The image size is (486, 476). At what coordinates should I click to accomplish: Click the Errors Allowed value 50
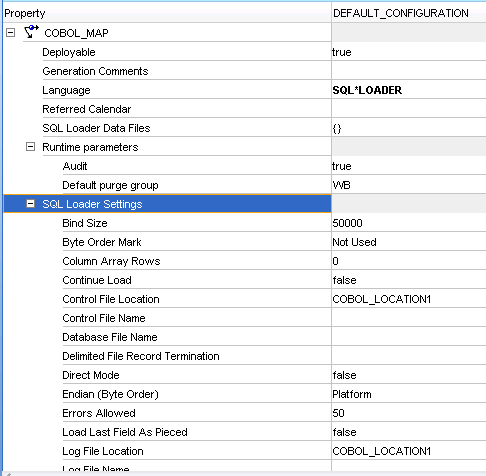pos(338,413)
